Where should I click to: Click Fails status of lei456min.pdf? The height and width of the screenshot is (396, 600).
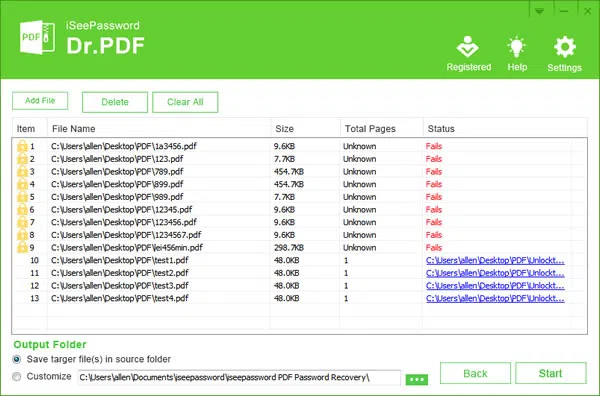tap(434, 247)
